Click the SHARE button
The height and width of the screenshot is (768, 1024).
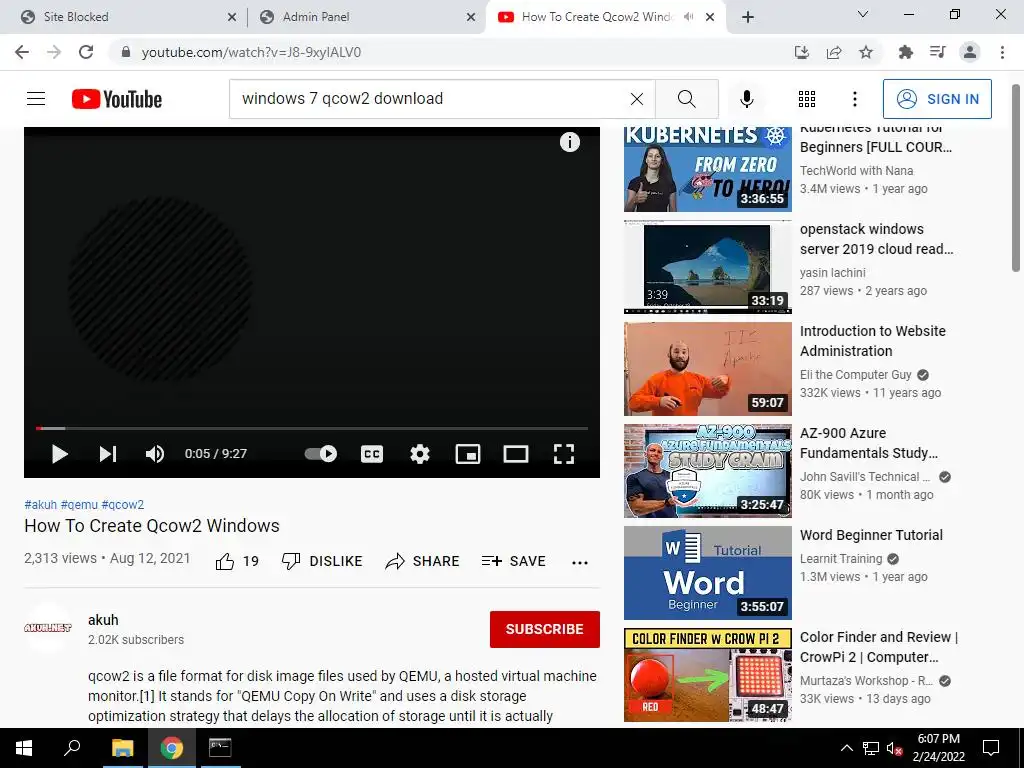[x=423, y=561]
